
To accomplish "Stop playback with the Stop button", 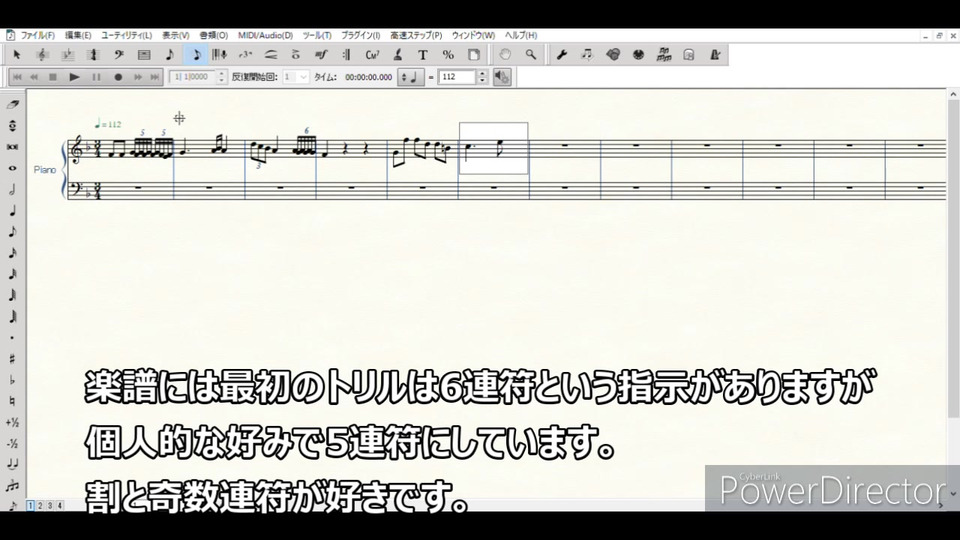I will pyautogui.click(x=53, y=77).
